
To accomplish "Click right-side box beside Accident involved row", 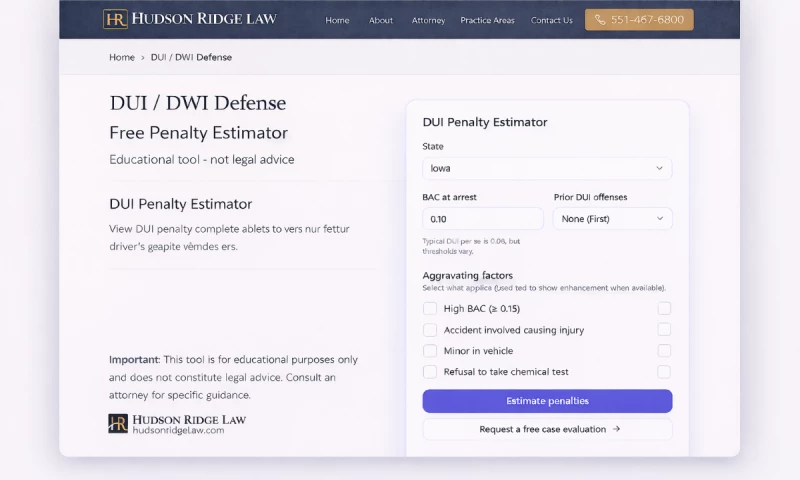I will [664, 330].
